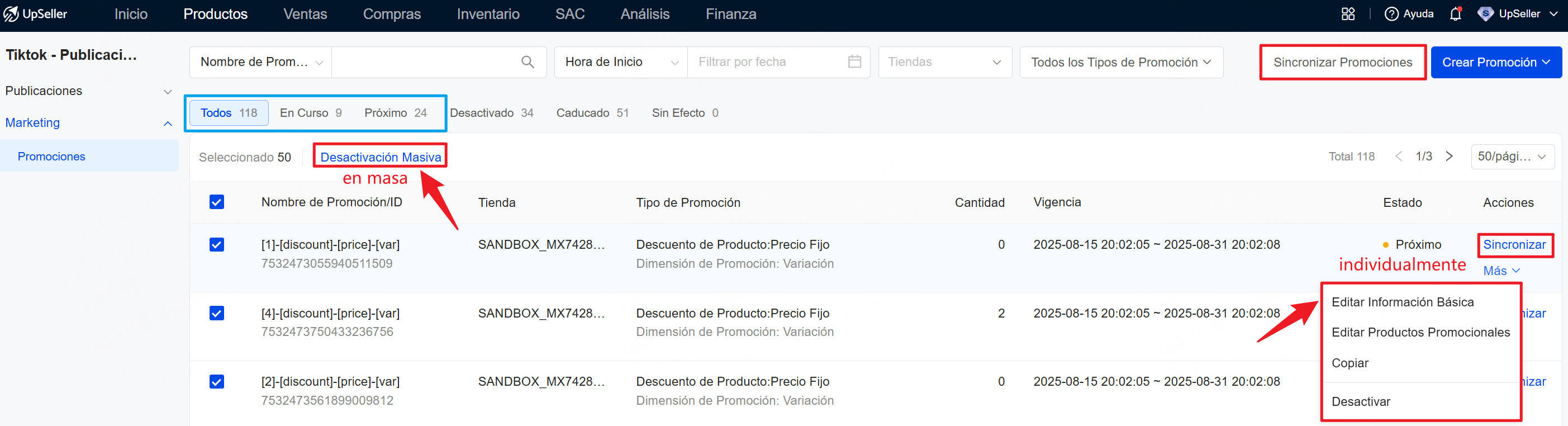Open the apps grid icon

coord(1348,13)
